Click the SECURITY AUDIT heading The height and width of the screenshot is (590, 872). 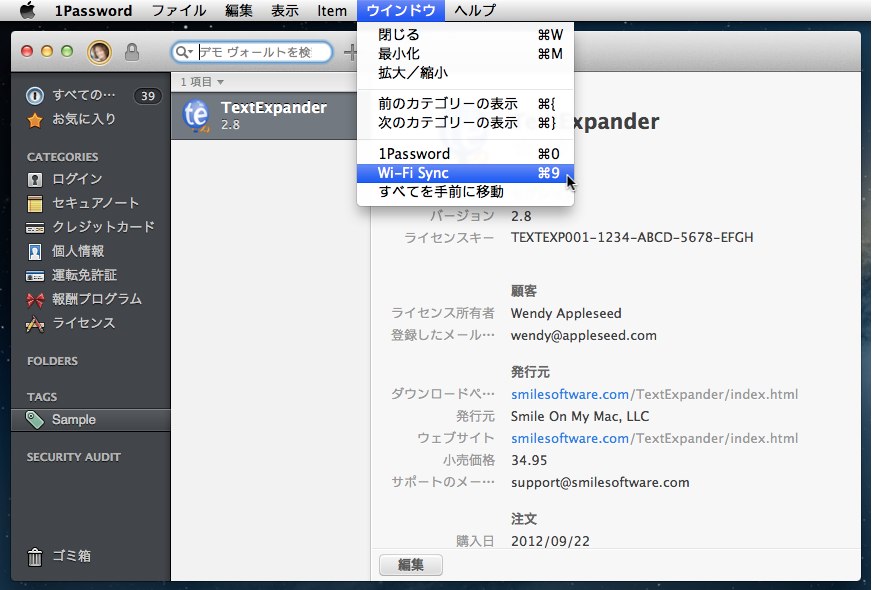pos(73,457)
